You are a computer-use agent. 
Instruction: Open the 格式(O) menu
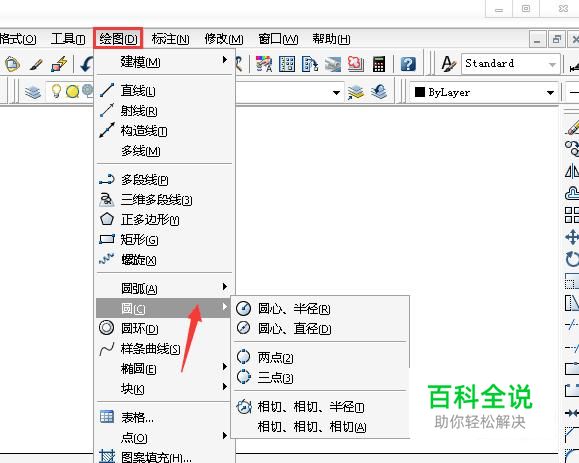18,38
